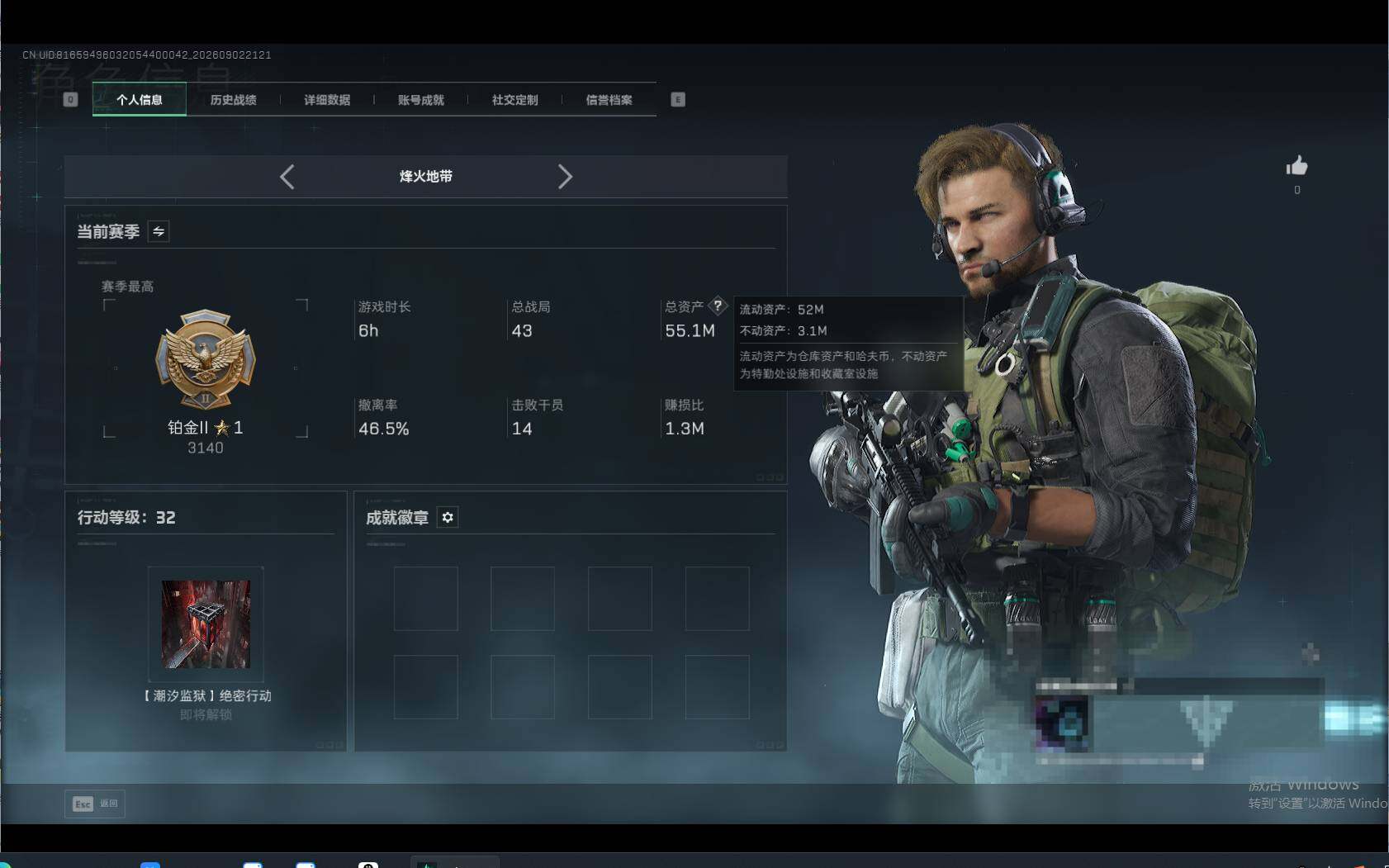
Task: Click the 【潮汐监狱】绝密行动 caption
Action: (x=206, y=696)
